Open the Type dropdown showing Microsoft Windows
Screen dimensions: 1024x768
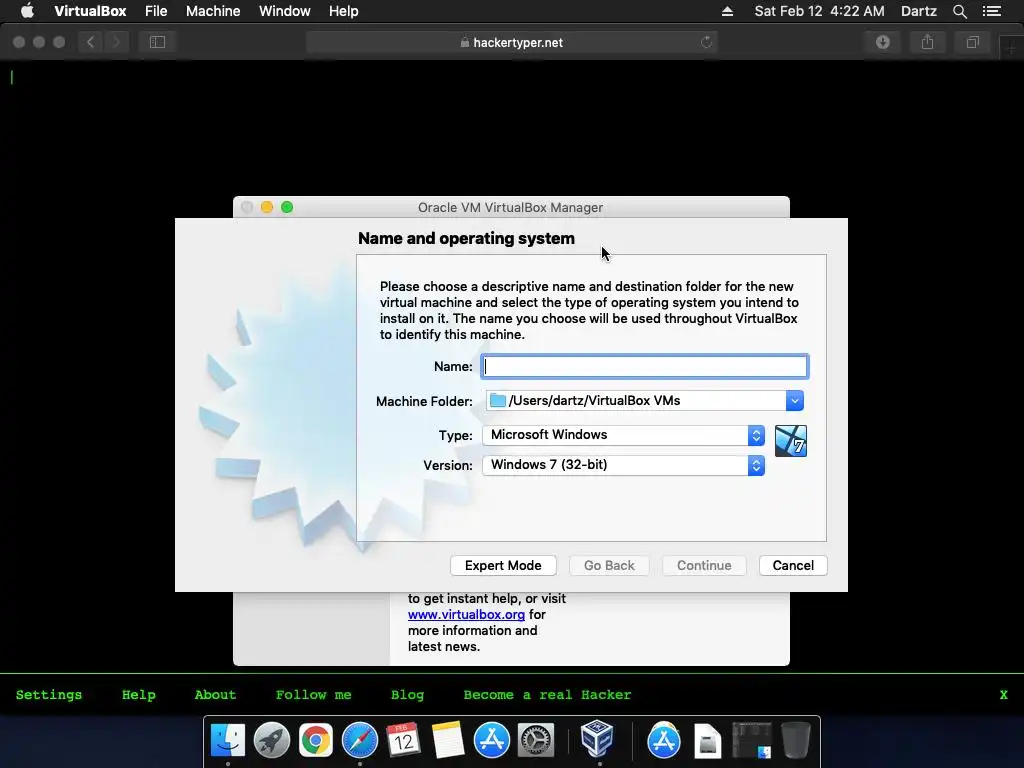[623, 435]
